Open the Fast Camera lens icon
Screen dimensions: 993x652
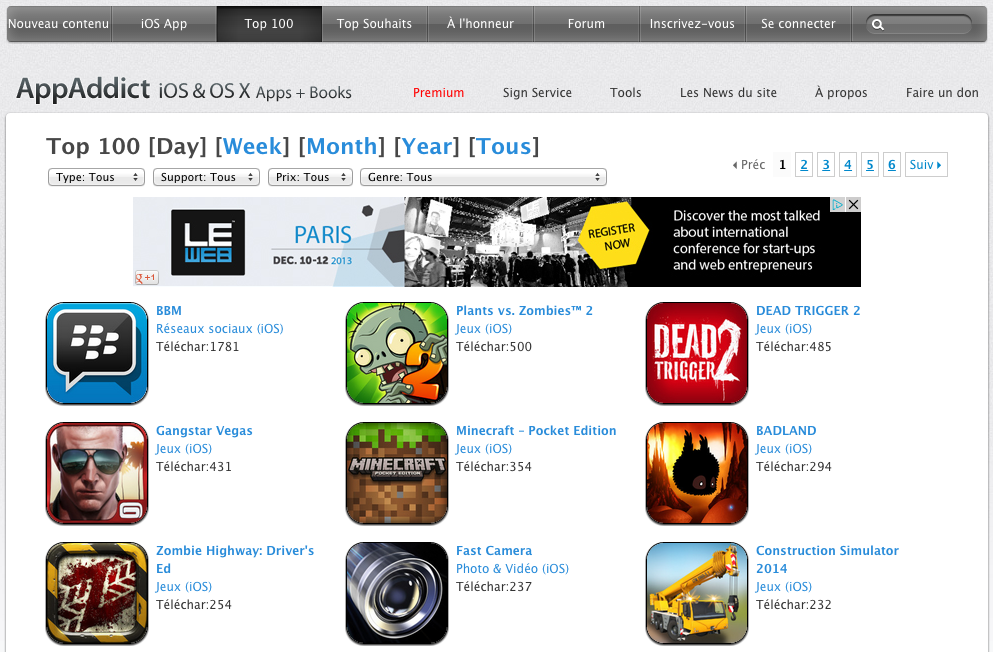(397, 593)
